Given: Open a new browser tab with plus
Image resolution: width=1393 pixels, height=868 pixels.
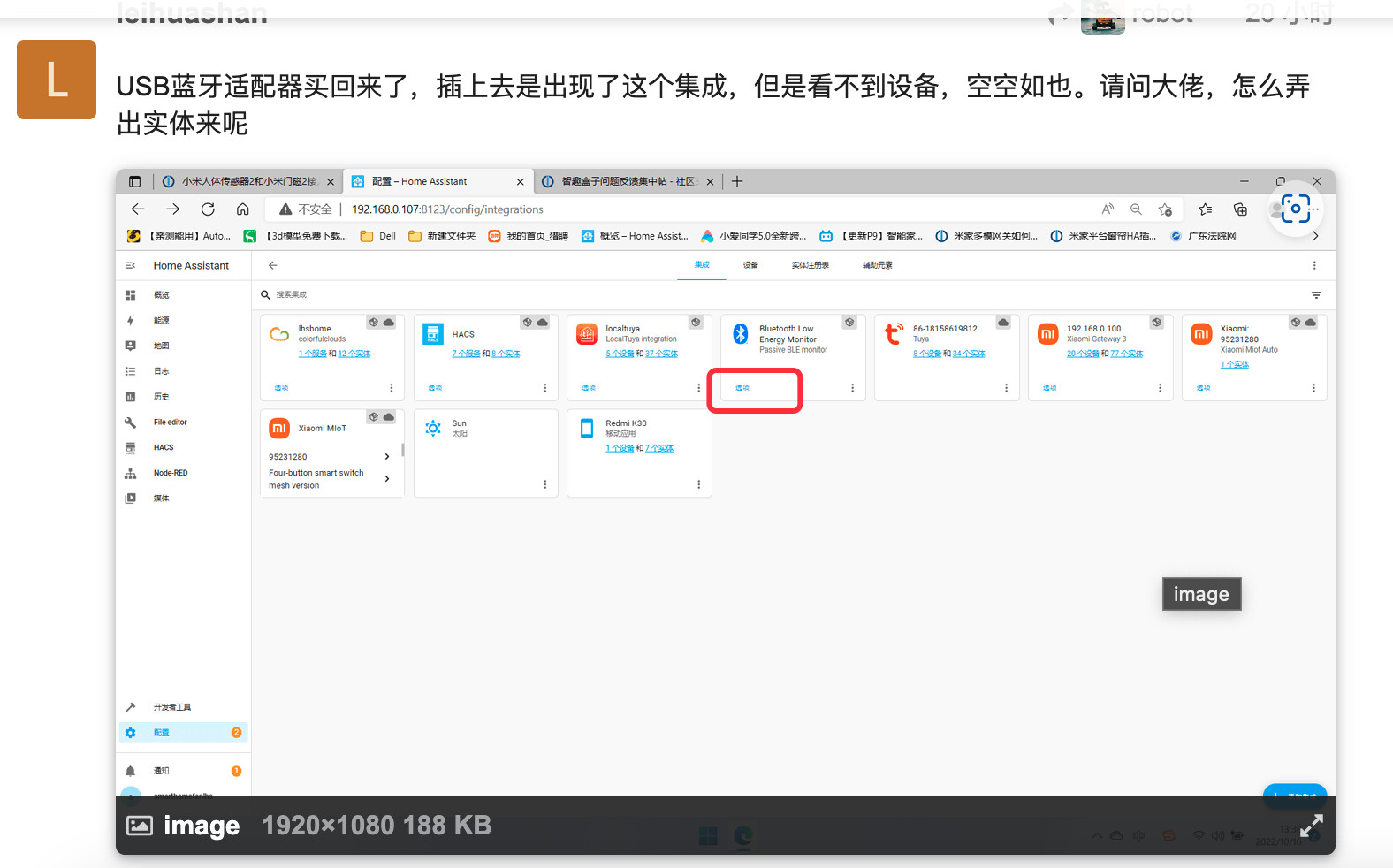Looking at the screenshot, I should pos(737,181).
